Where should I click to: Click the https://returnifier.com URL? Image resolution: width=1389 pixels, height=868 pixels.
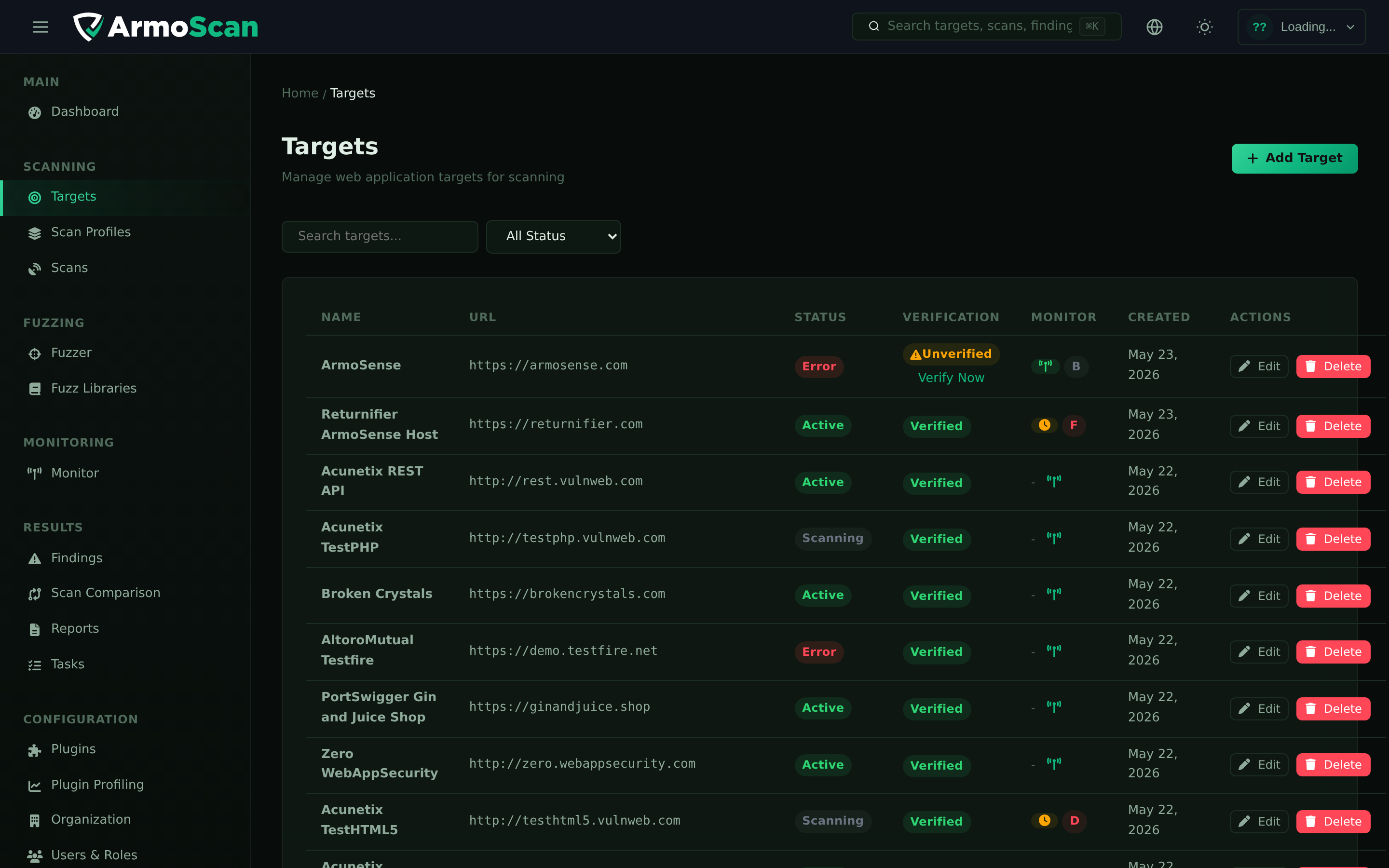pos(556,424)
